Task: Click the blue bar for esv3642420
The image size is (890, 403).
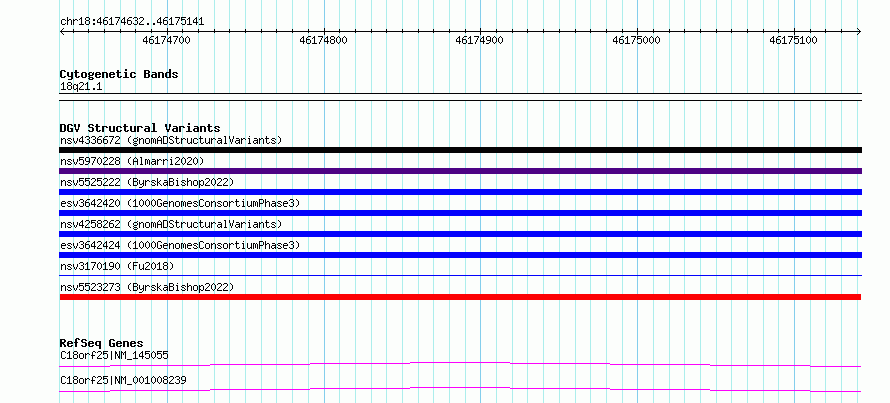Action: [x=460, y=213]
